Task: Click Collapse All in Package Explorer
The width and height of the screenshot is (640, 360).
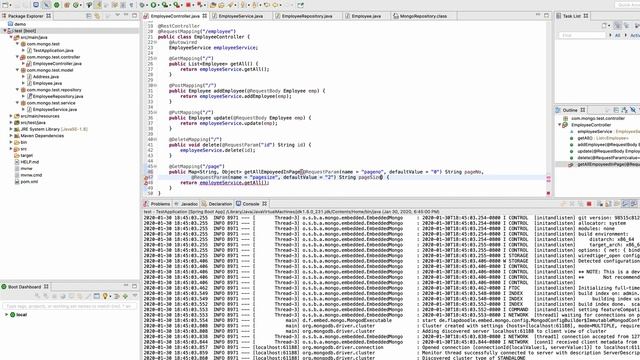Action: (x=89, y=16)
